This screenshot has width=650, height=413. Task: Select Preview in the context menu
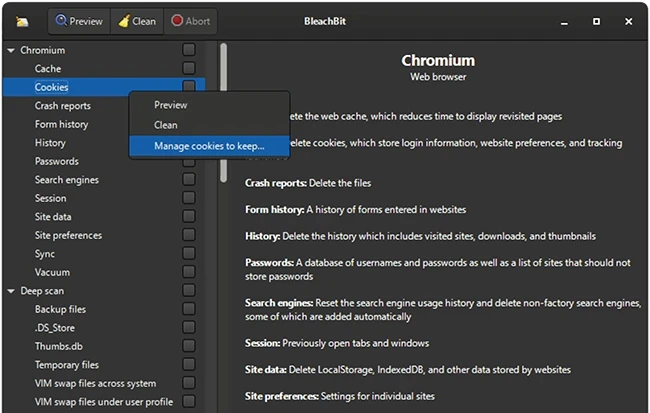coord(171,105)
